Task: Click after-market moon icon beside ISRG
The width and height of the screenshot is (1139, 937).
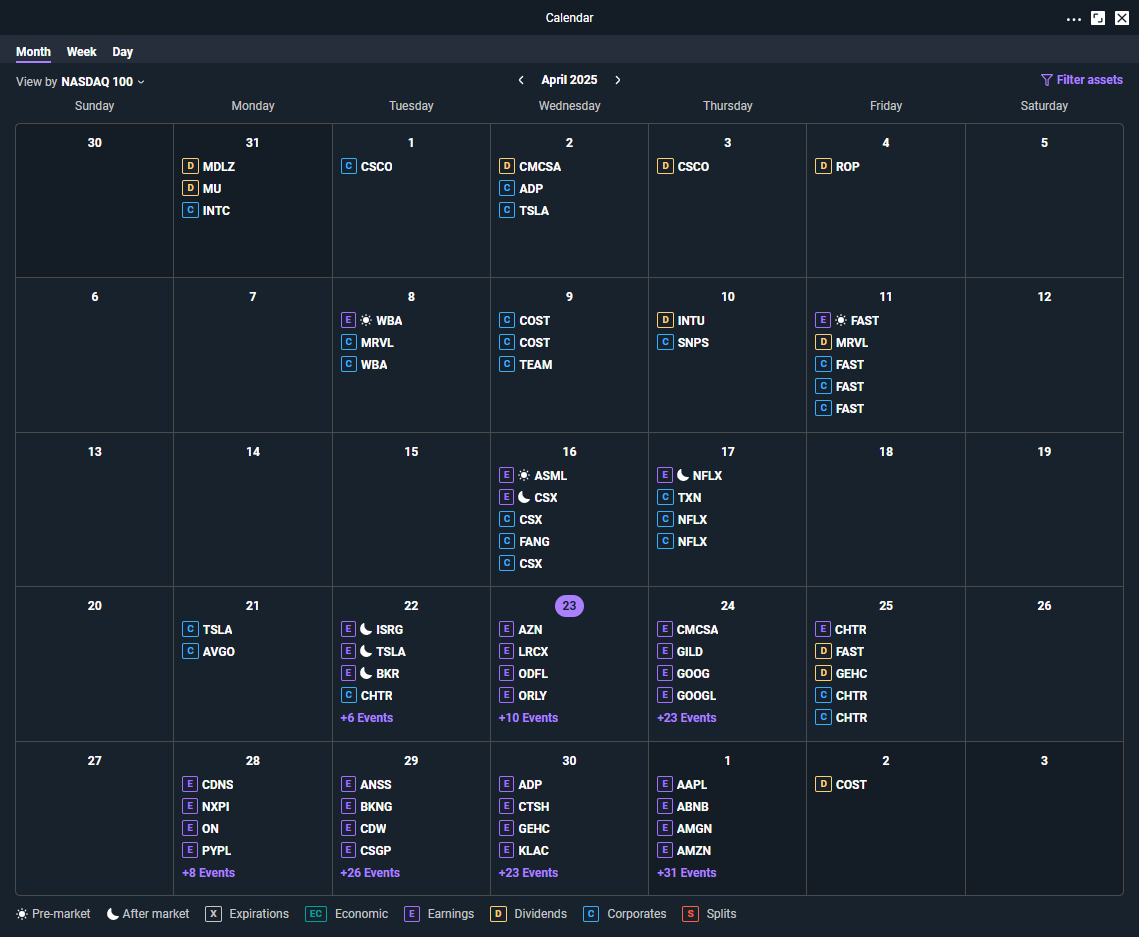Action: (366, 629)
